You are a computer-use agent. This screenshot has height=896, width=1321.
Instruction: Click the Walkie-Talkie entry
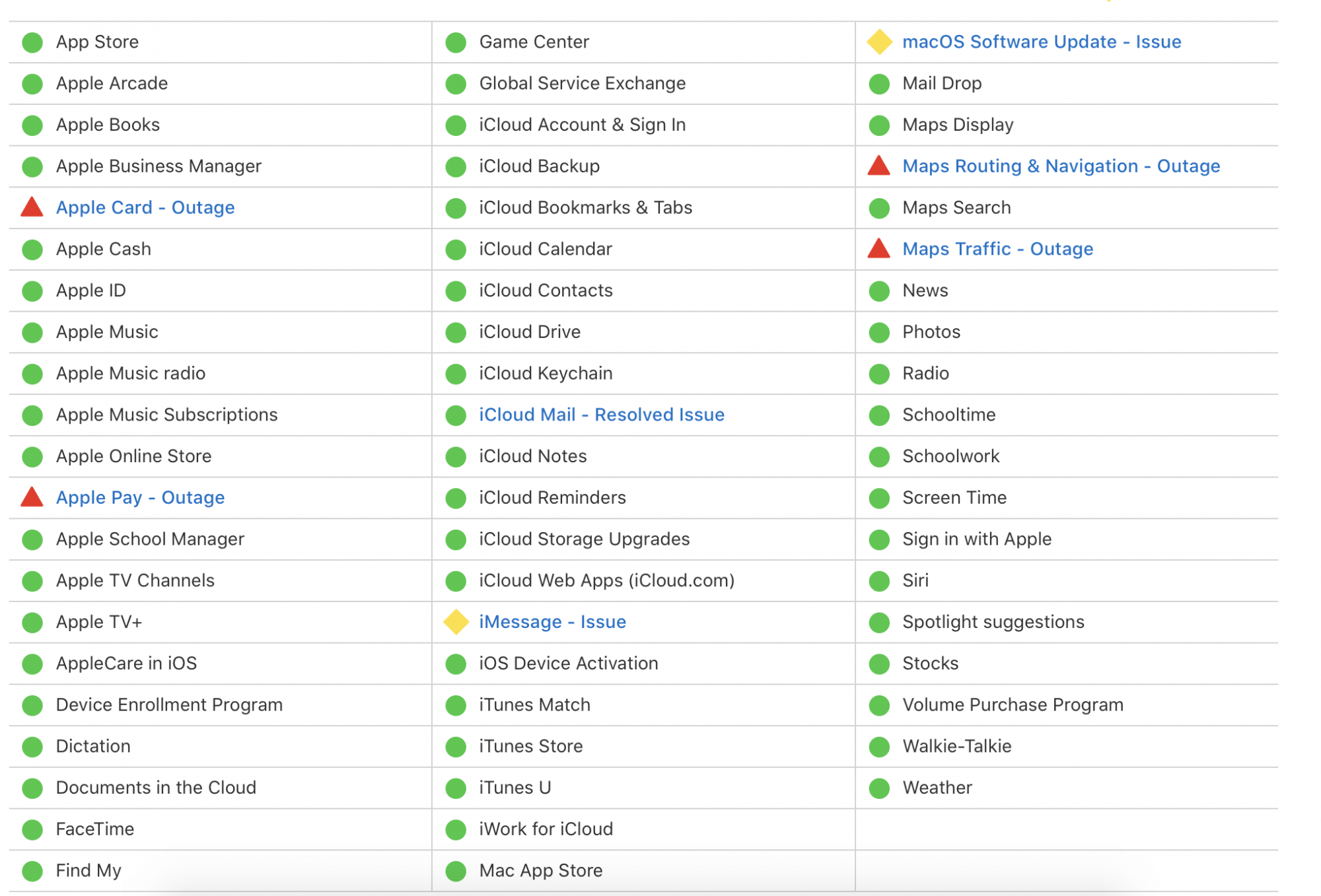coord(957,746)
